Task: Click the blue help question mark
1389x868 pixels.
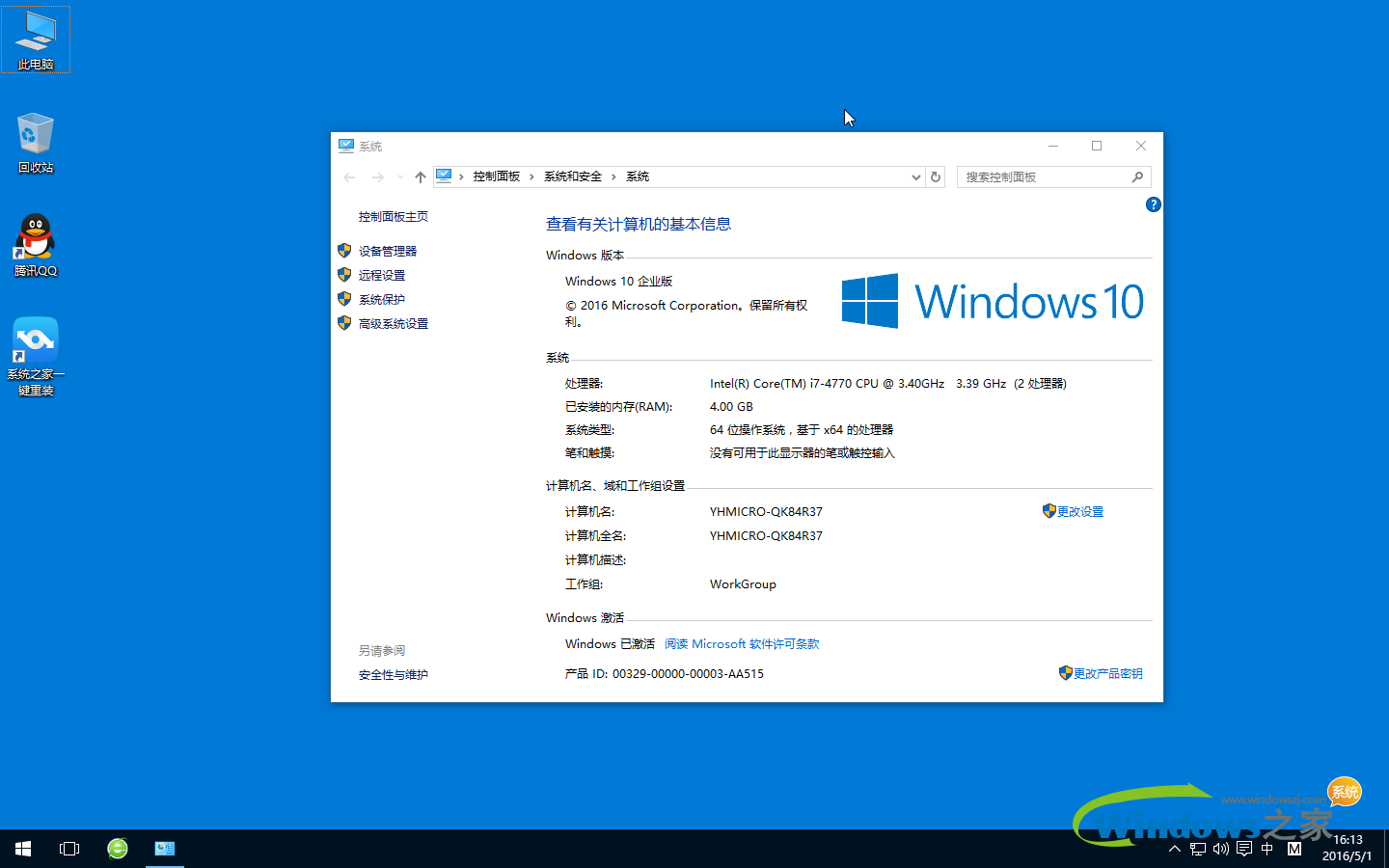Action: pyautogui.click(x=1153, y=204)
